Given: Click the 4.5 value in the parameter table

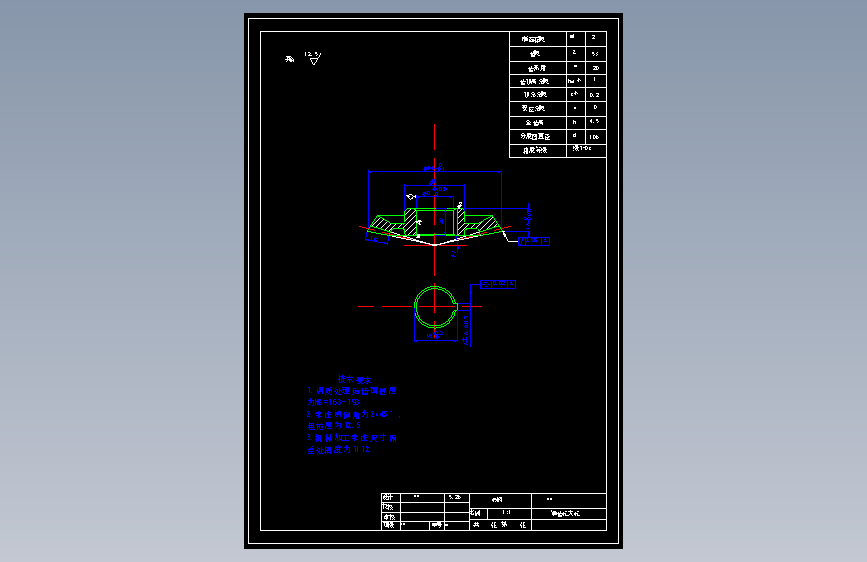Looking at the screenshot, I should coord(595,122).
